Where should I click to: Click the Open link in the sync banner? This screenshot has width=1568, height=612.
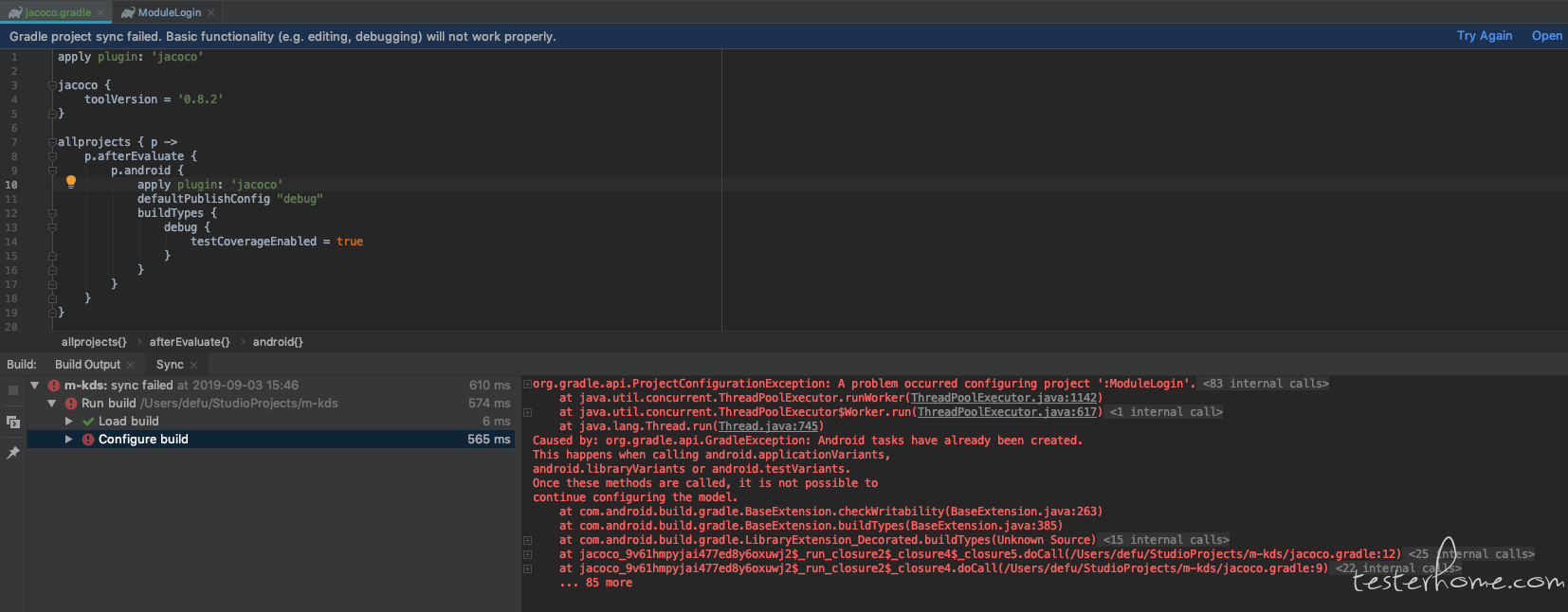click(1547, 36)
